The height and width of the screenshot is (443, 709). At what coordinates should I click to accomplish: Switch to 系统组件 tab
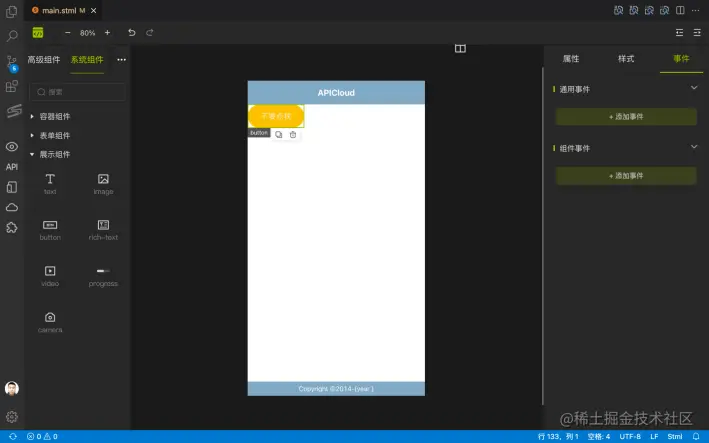87,60
